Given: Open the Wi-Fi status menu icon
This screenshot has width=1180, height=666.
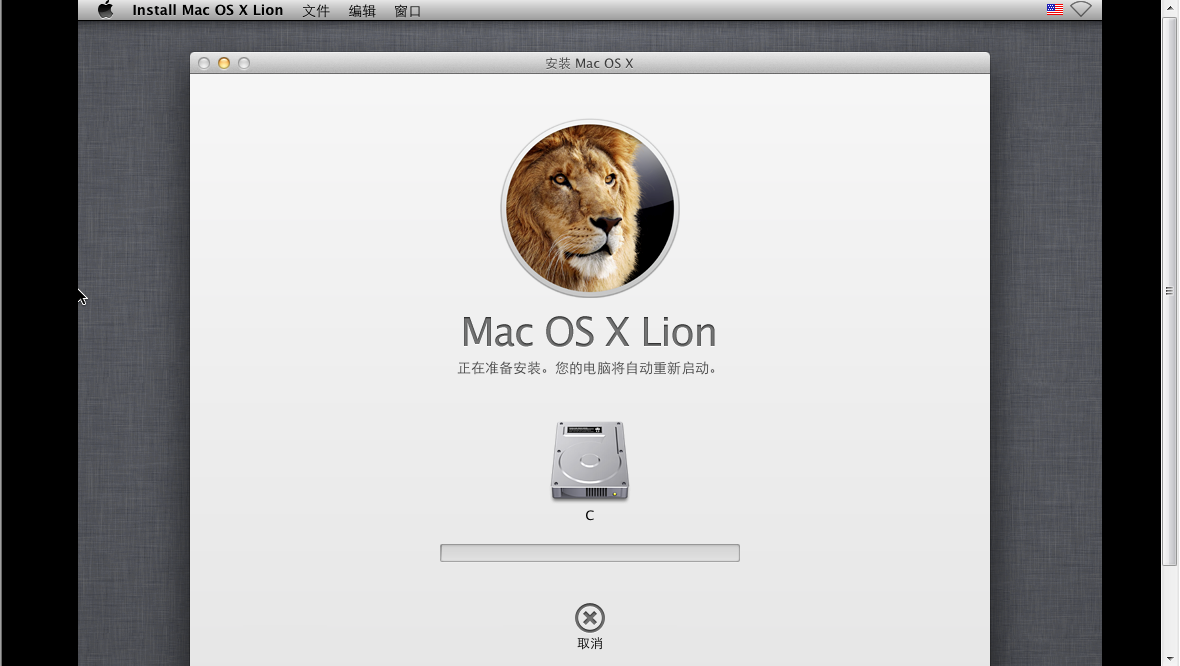Looking at the screenshot, I should tap(1081, 9).
